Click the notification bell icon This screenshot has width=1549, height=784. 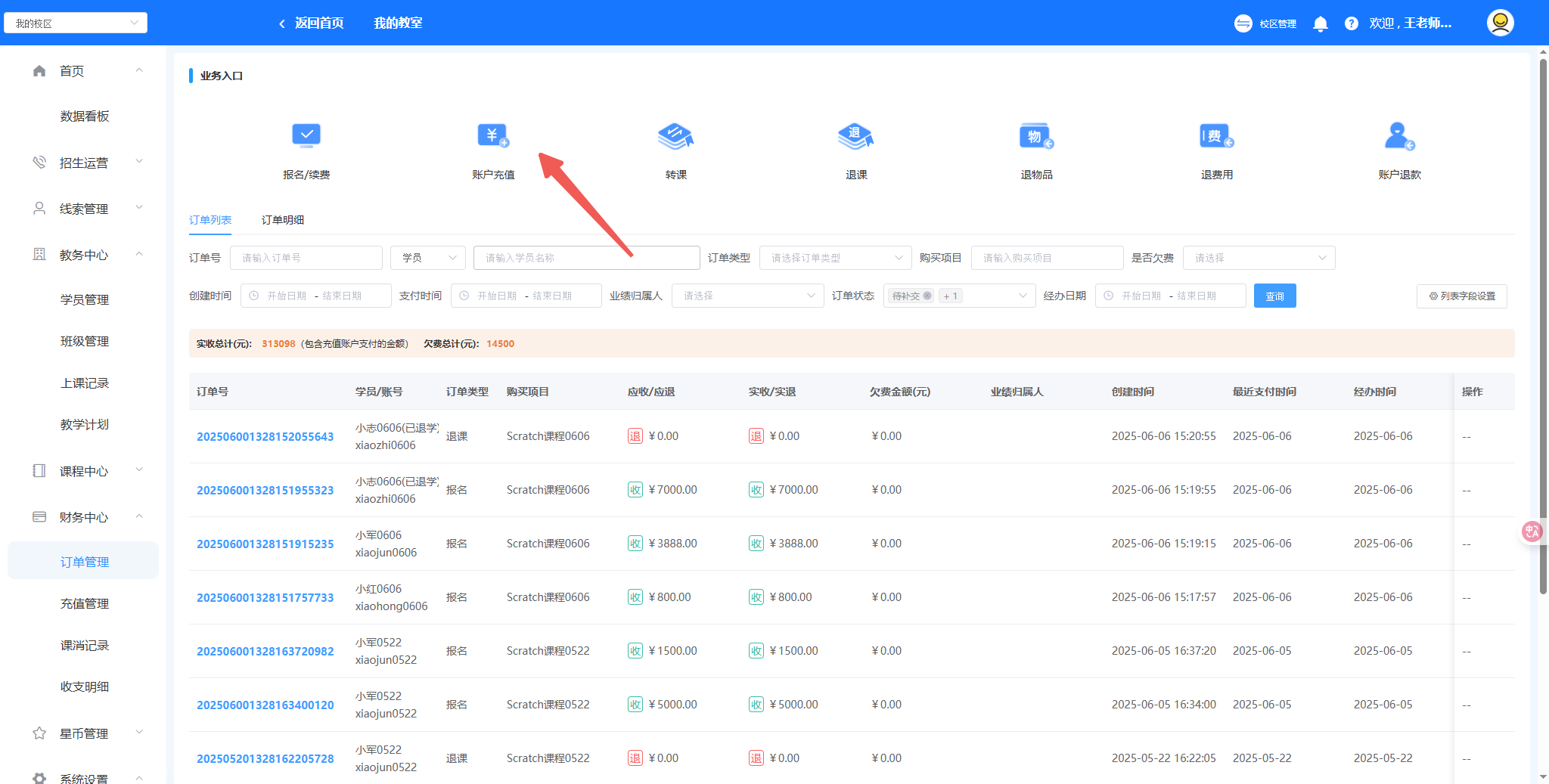click(x=1321, y=23)
